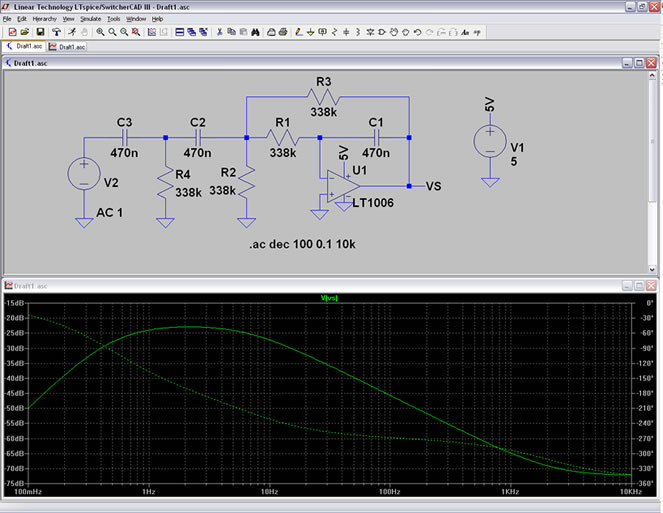Click the binoculars Find icon
This screenshot has height=513, width=663.
pyautogui.click(x=256, y=32)
